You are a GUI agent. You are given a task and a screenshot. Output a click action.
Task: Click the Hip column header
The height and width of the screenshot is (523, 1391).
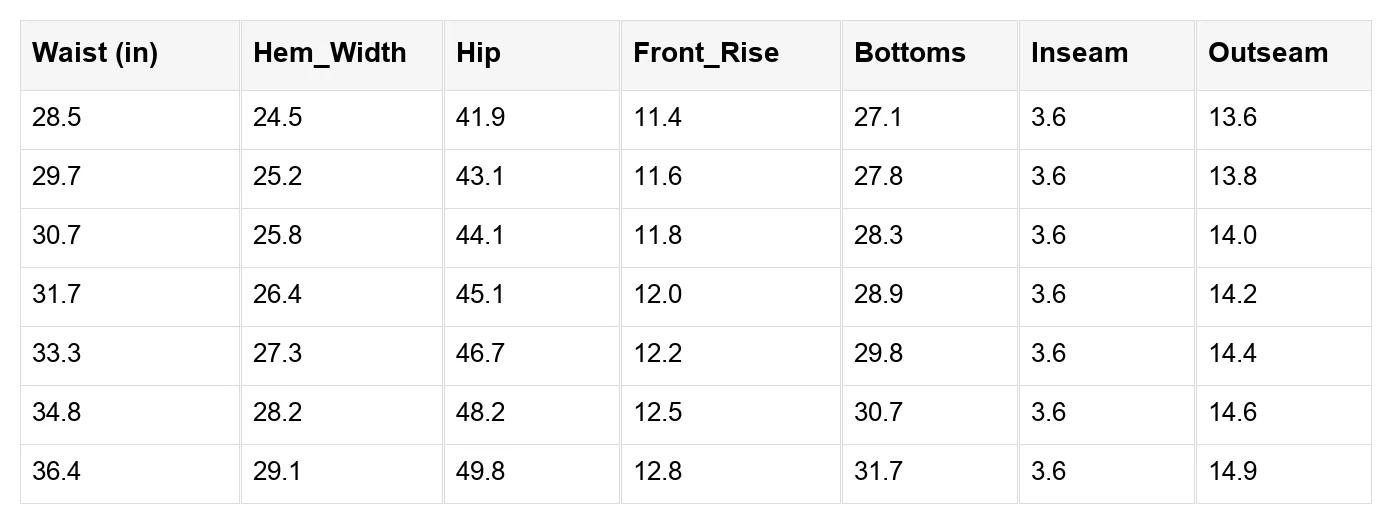[532, 55]
